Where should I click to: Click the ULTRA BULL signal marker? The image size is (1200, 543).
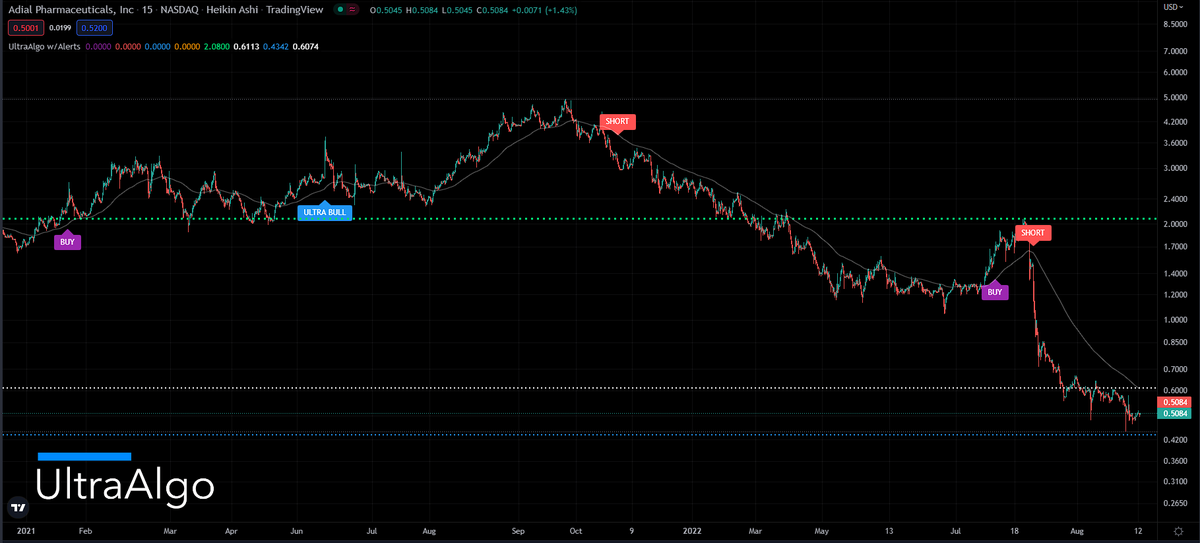pos(325,211)
